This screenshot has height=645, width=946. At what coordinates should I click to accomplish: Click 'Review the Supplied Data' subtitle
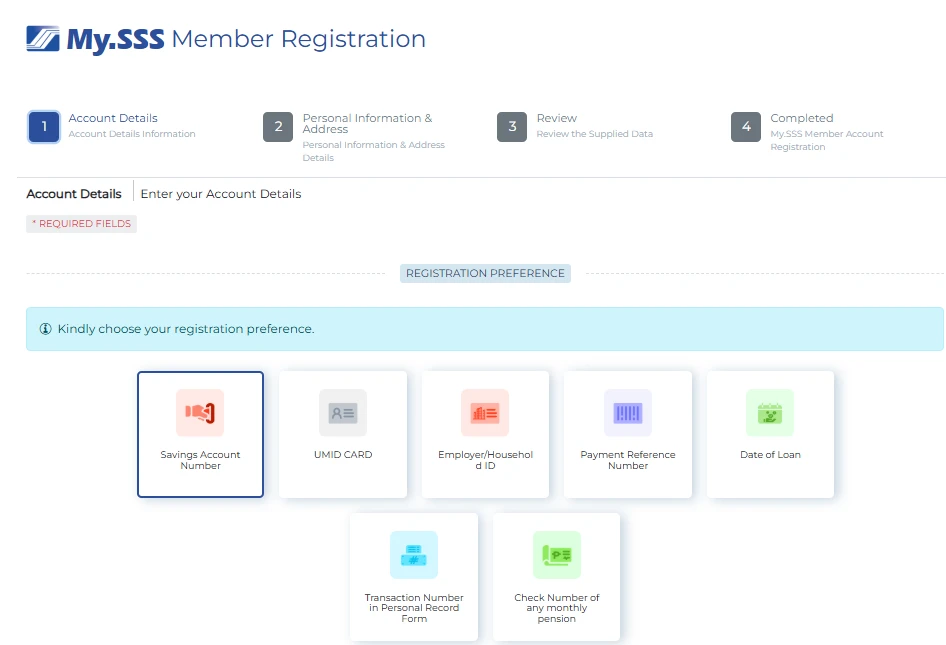[x=594, y=134]
